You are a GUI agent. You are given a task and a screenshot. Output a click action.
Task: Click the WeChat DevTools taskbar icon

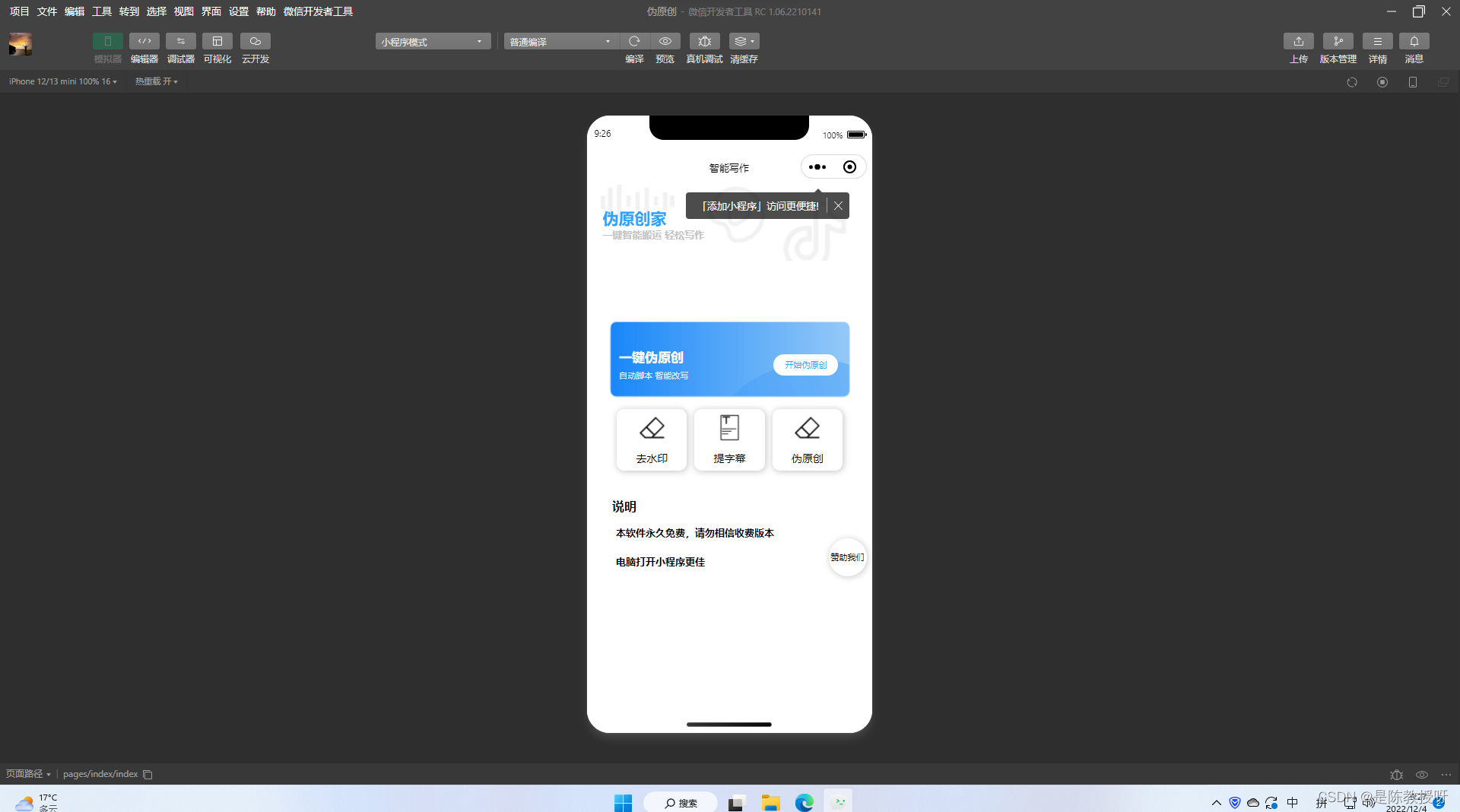point(839,801)
